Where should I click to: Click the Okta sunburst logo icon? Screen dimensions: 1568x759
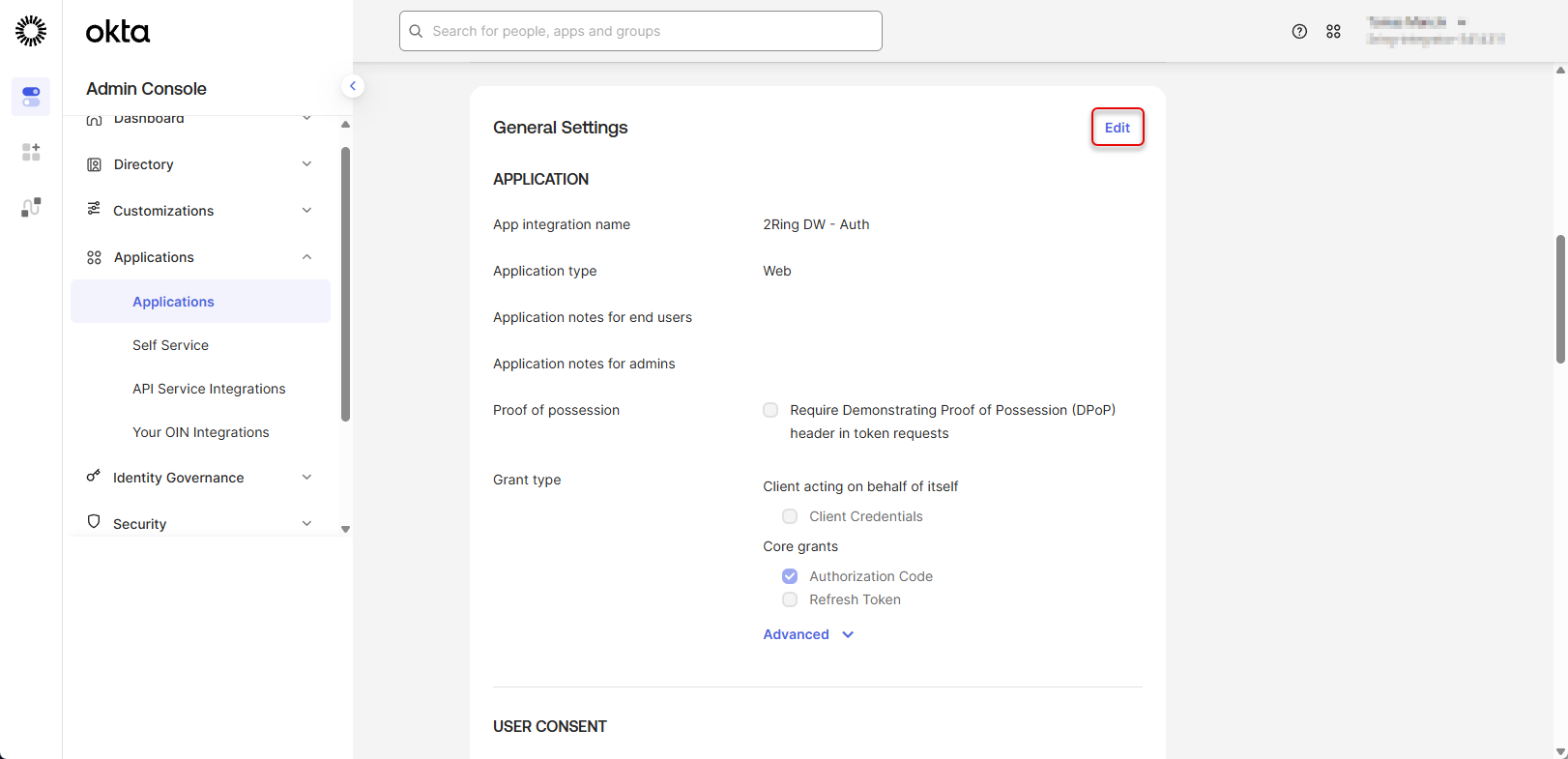click(31, 31)
